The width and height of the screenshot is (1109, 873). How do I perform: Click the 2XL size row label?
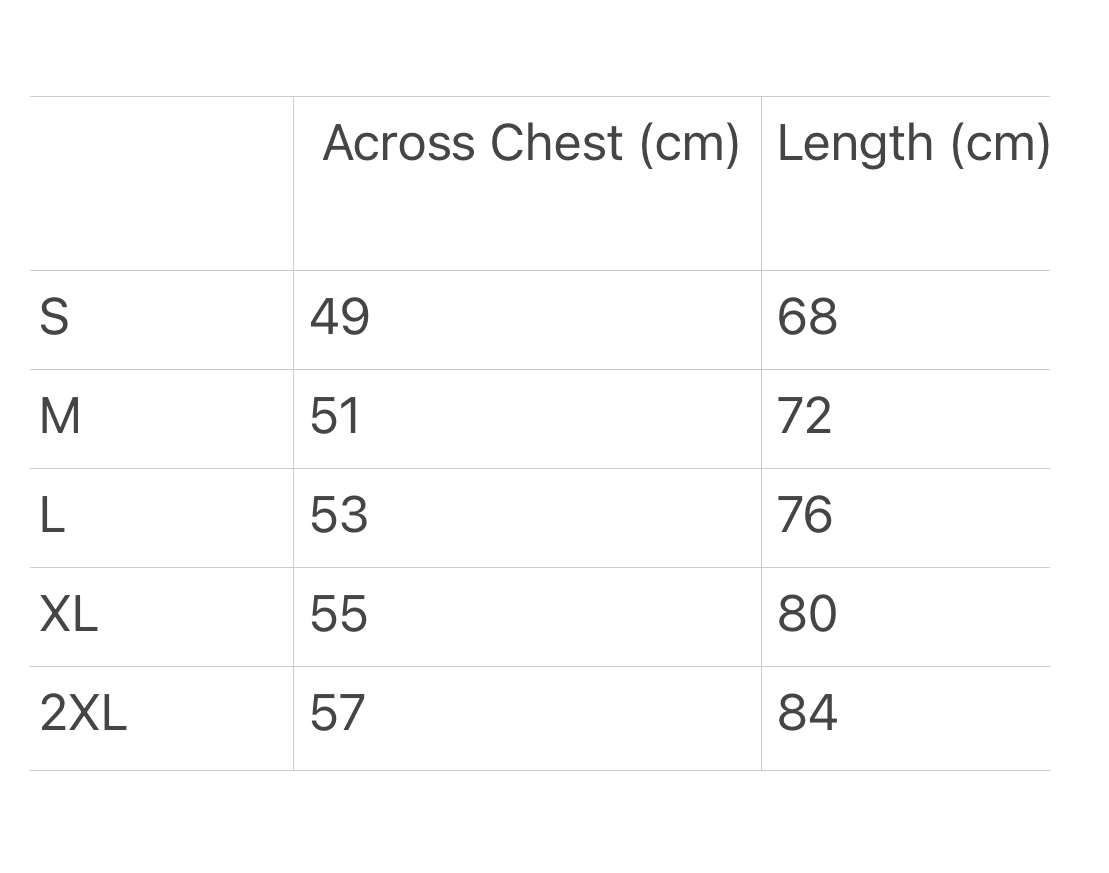(x=83, y=714)
